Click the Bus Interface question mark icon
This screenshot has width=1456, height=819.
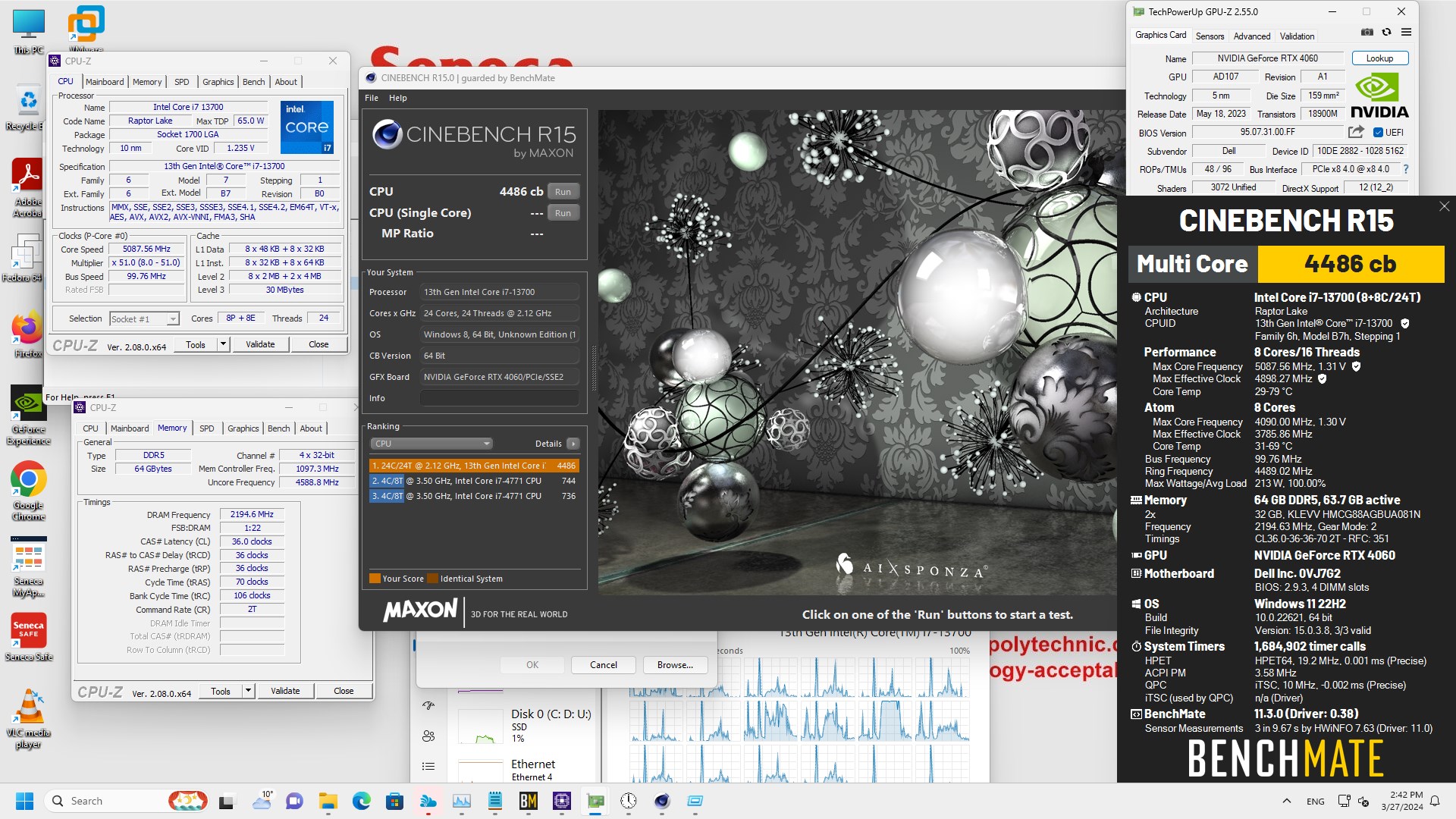coord(1406,169)
